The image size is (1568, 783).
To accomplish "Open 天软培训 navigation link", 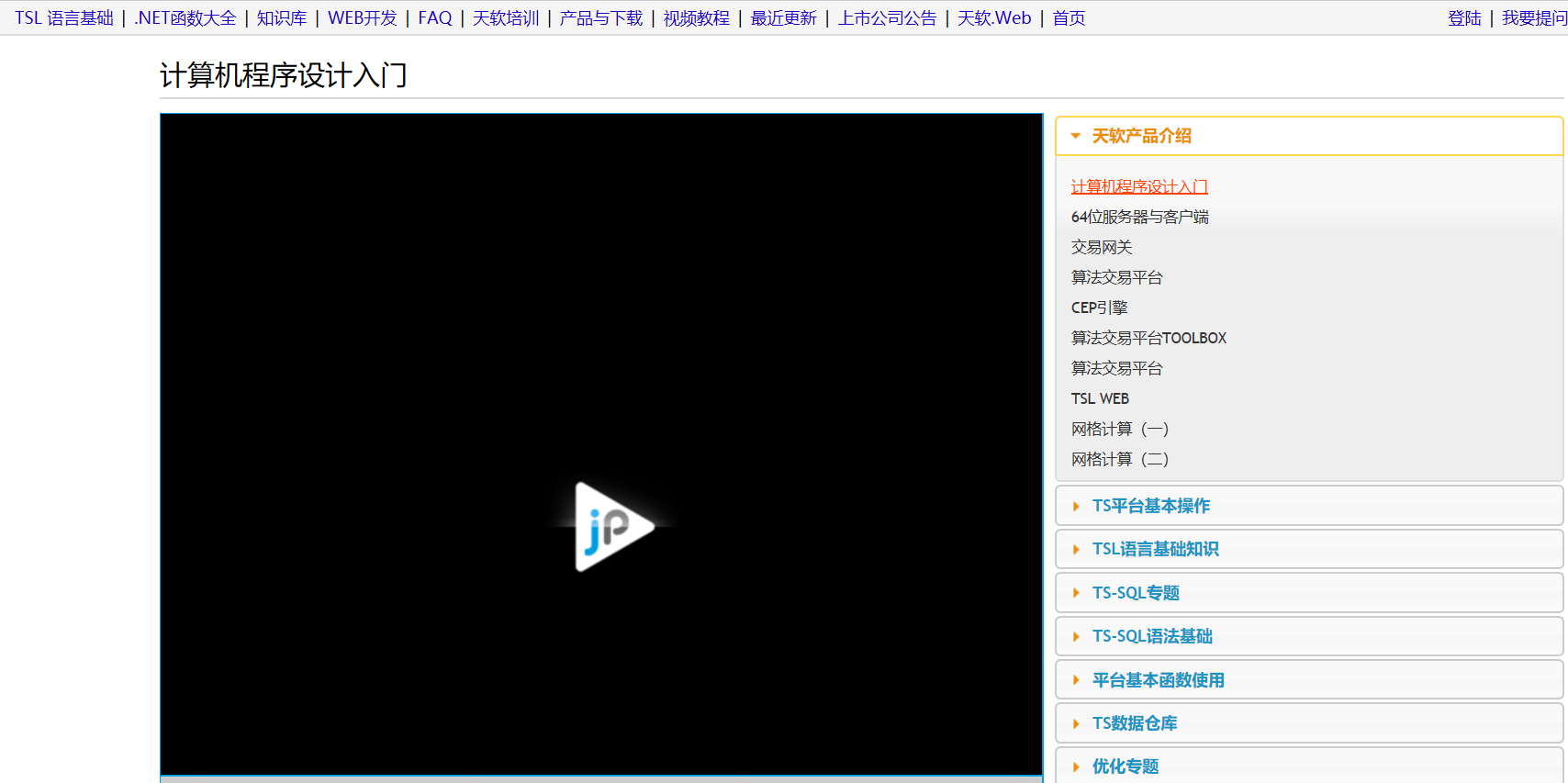I will click(x=506, y=18).
